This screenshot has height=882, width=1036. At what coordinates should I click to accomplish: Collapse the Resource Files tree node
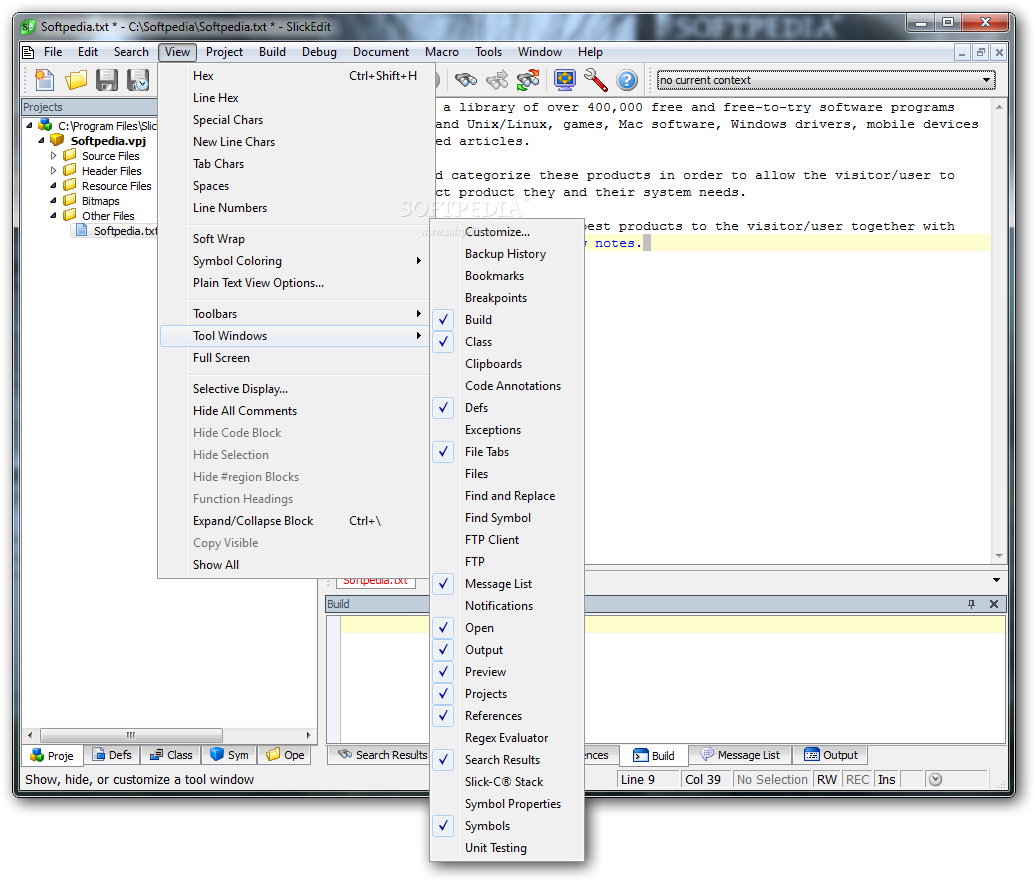click(54, 186)
